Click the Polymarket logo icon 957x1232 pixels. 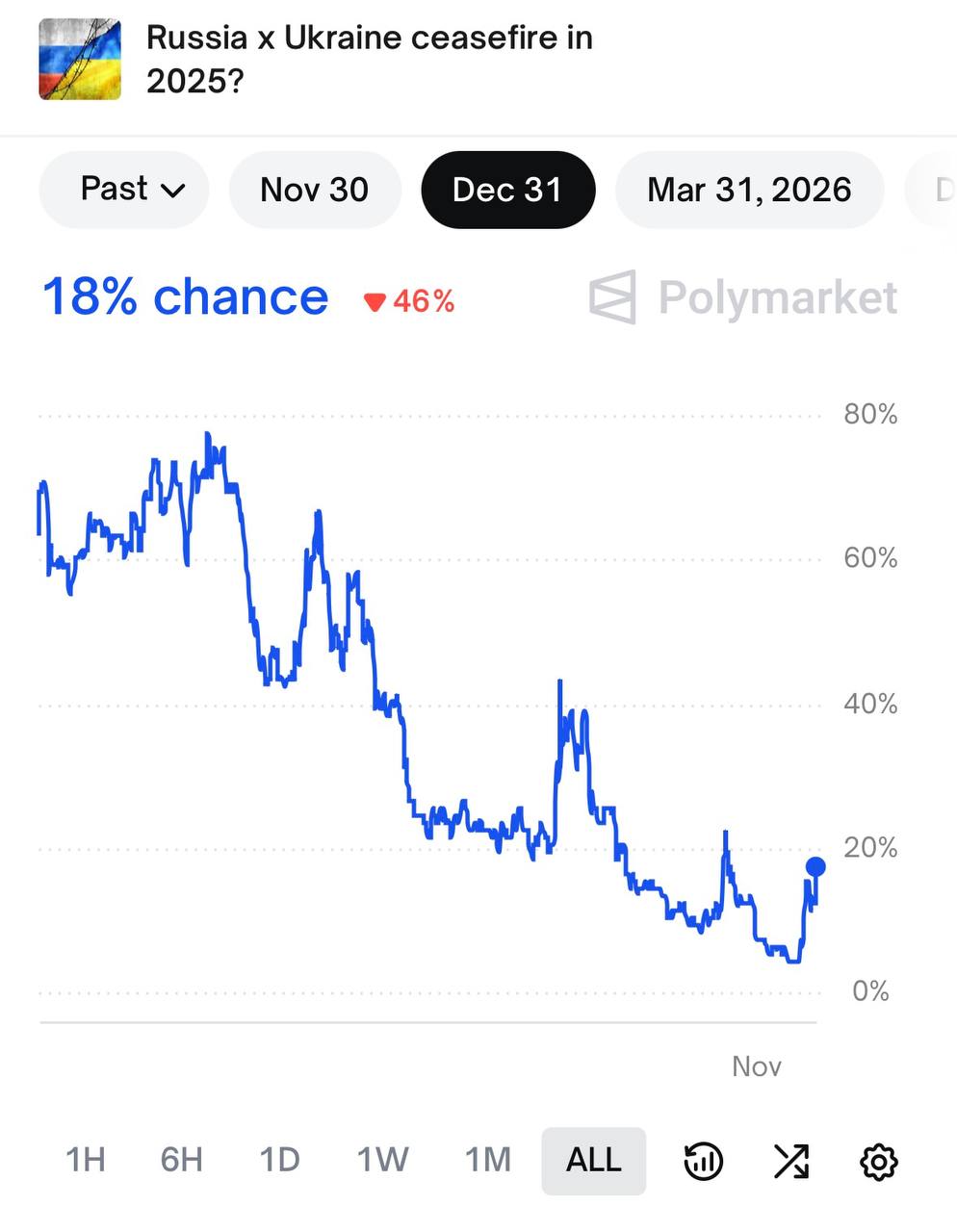[614, 298]
